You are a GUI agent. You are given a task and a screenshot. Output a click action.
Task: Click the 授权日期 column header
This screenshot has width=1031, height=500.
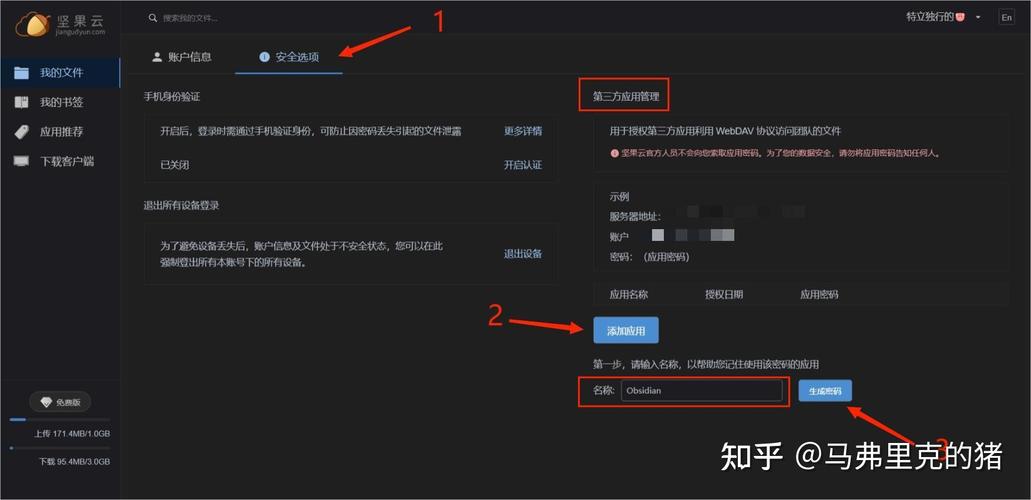click(x=724, y=295)
